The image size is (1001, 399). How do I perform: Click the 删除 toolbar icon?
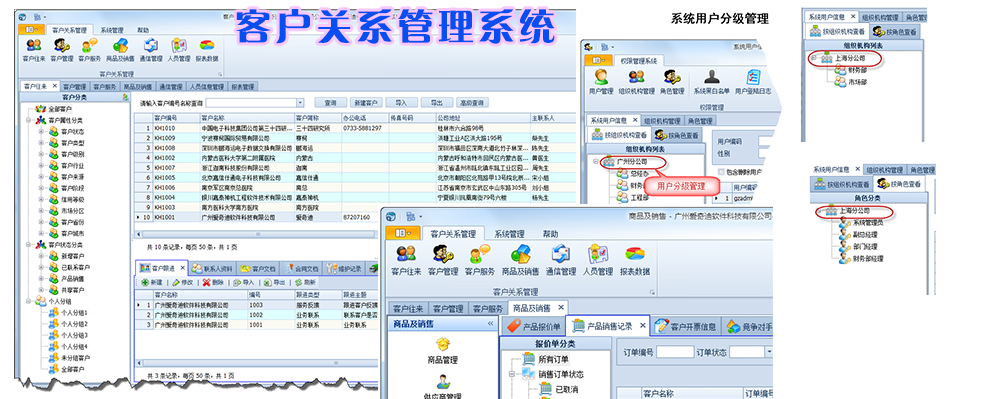pyautogui.click(x=213, y=282)
